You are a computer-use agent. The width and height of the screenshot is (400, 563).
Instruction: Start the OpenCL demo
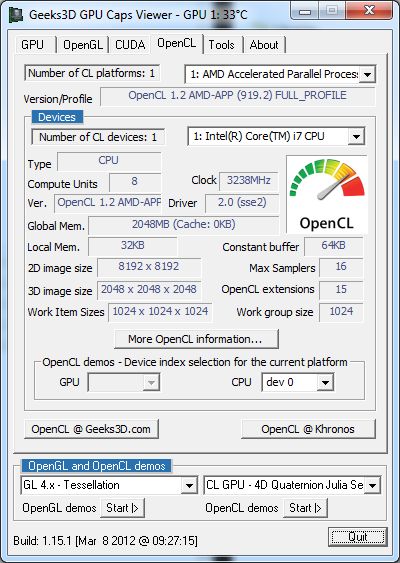(x=305, y=508)
